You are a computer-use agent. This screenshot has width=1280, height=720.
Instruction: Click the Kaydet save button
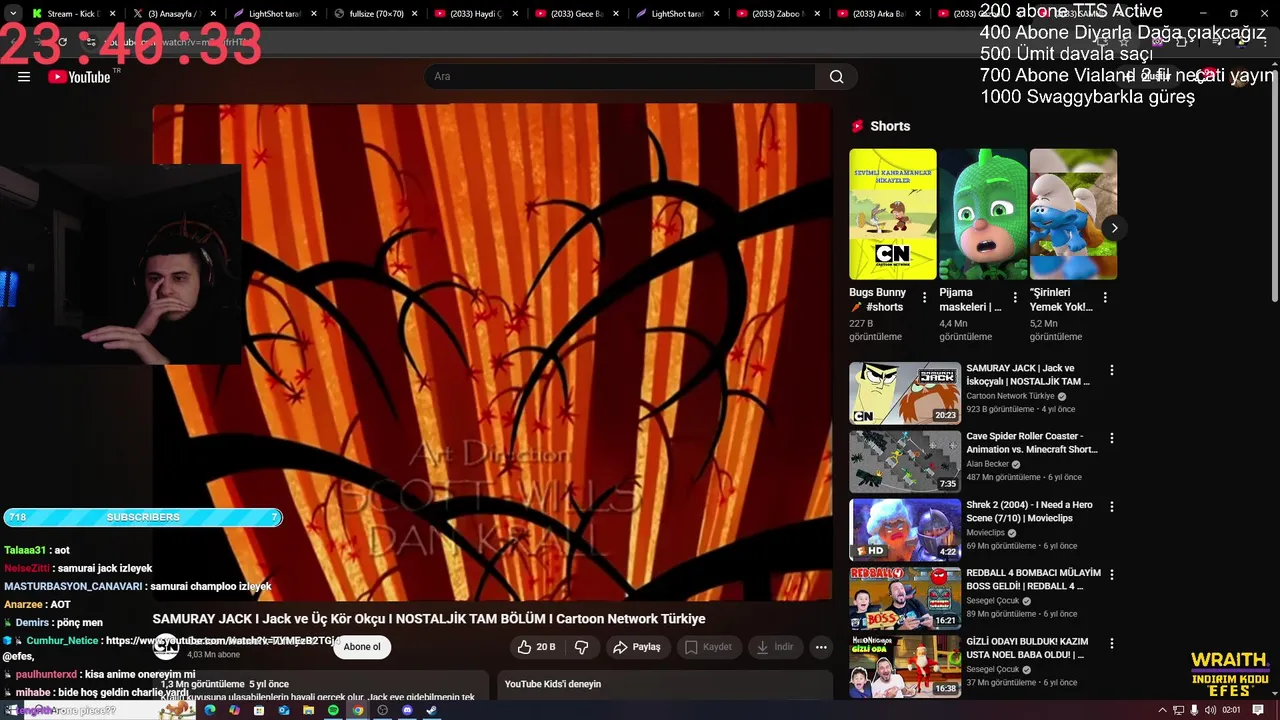pos(708,647)
